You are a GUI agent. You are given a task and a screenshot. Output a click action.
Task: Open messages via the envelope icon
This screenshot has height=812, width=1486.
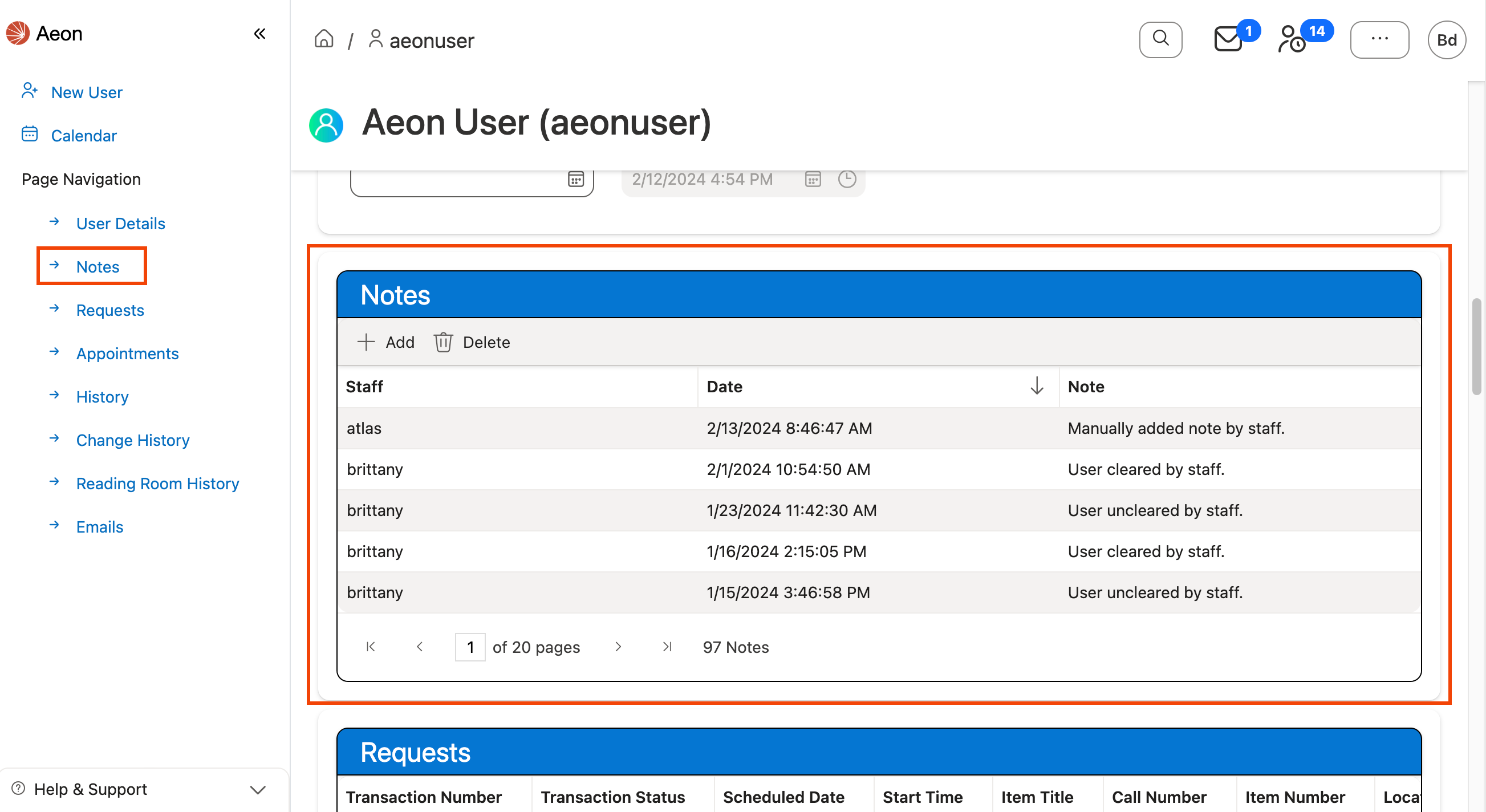pos(1228,39)
